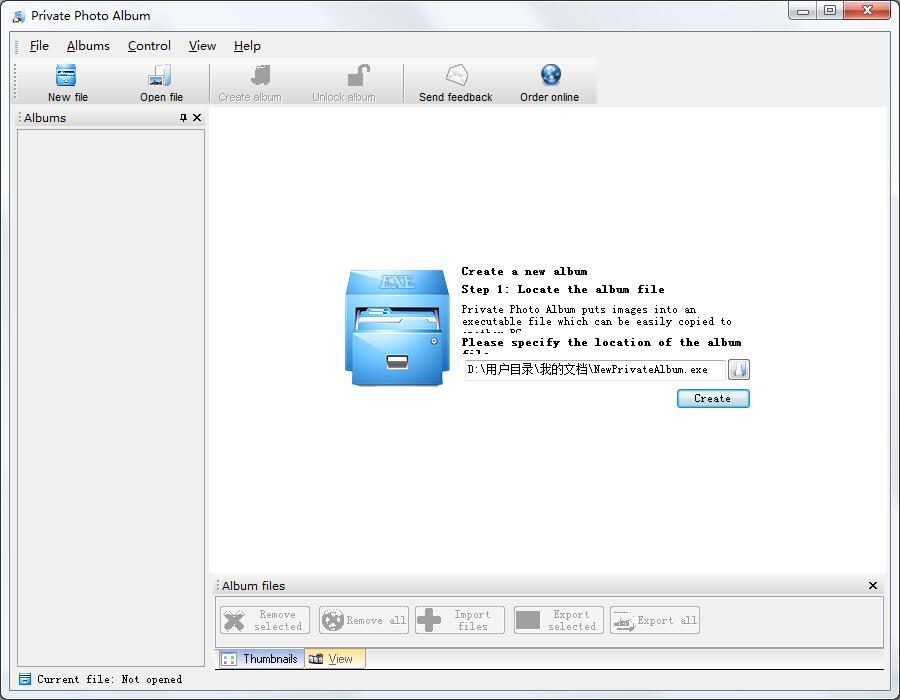
Task: Click the Unlock album padlock icon
Action: (358, 75)
